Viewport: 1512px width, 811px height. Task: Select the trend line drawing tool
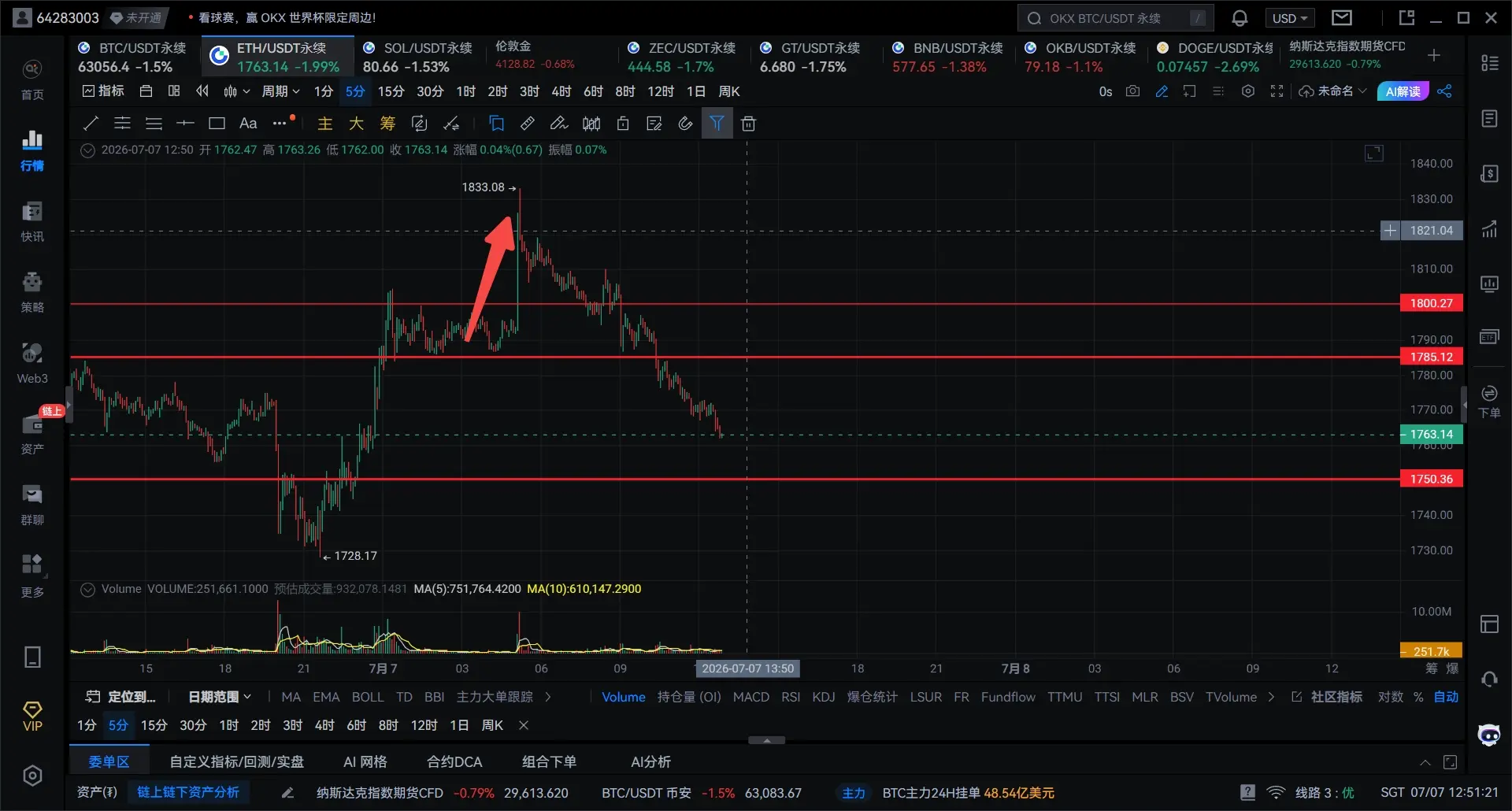coord(91,123)
